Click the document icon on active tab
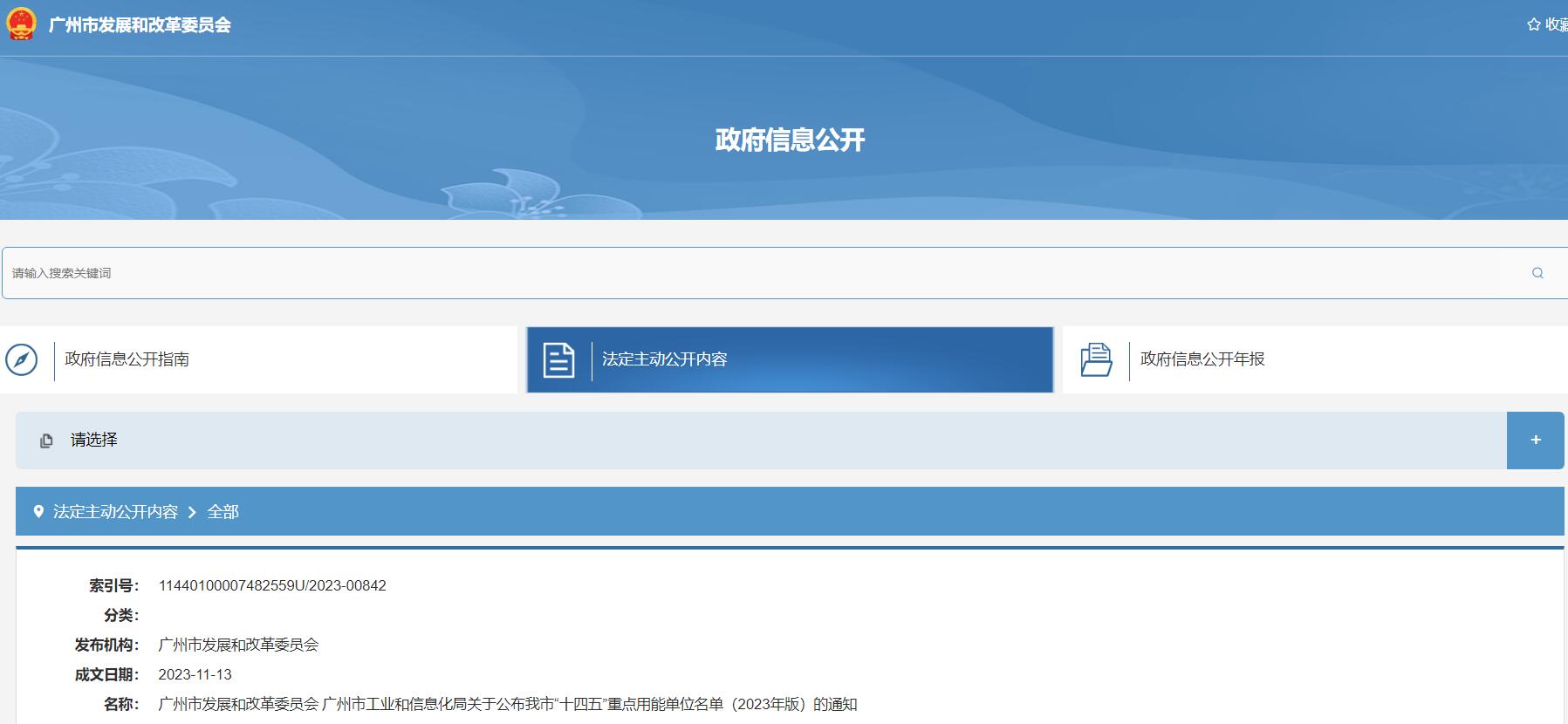 558,359
